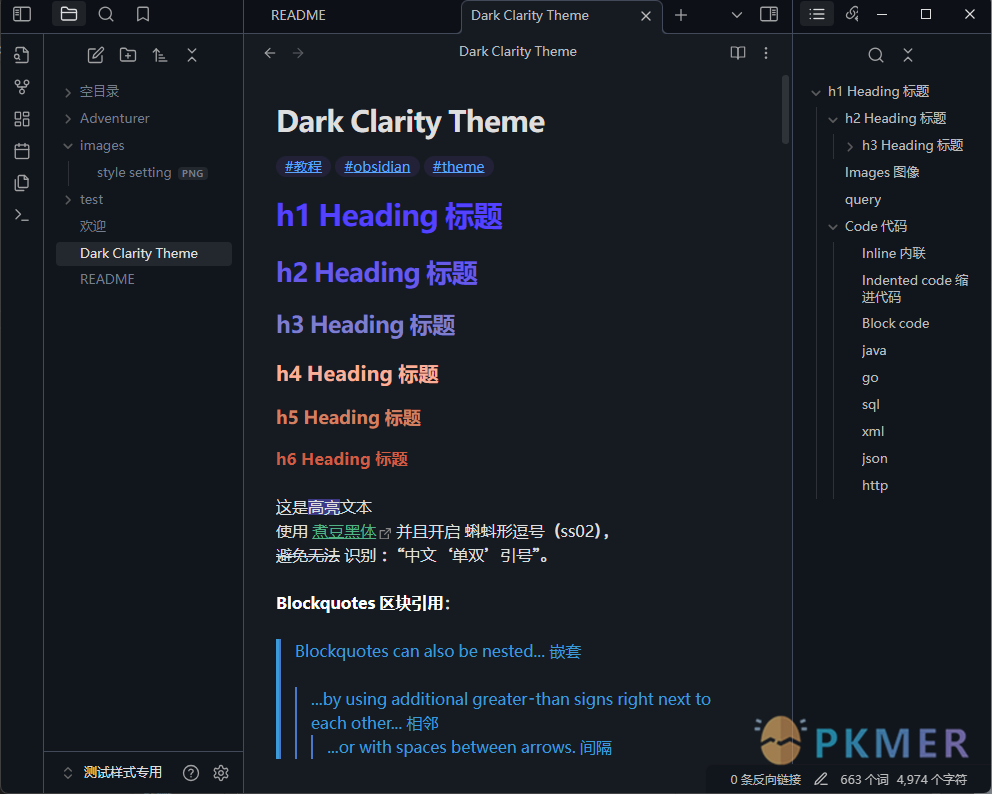Jump to http heading in outline
Image resolution: width=992 pixels, height=794 pixels.
[x=875, y=485]
